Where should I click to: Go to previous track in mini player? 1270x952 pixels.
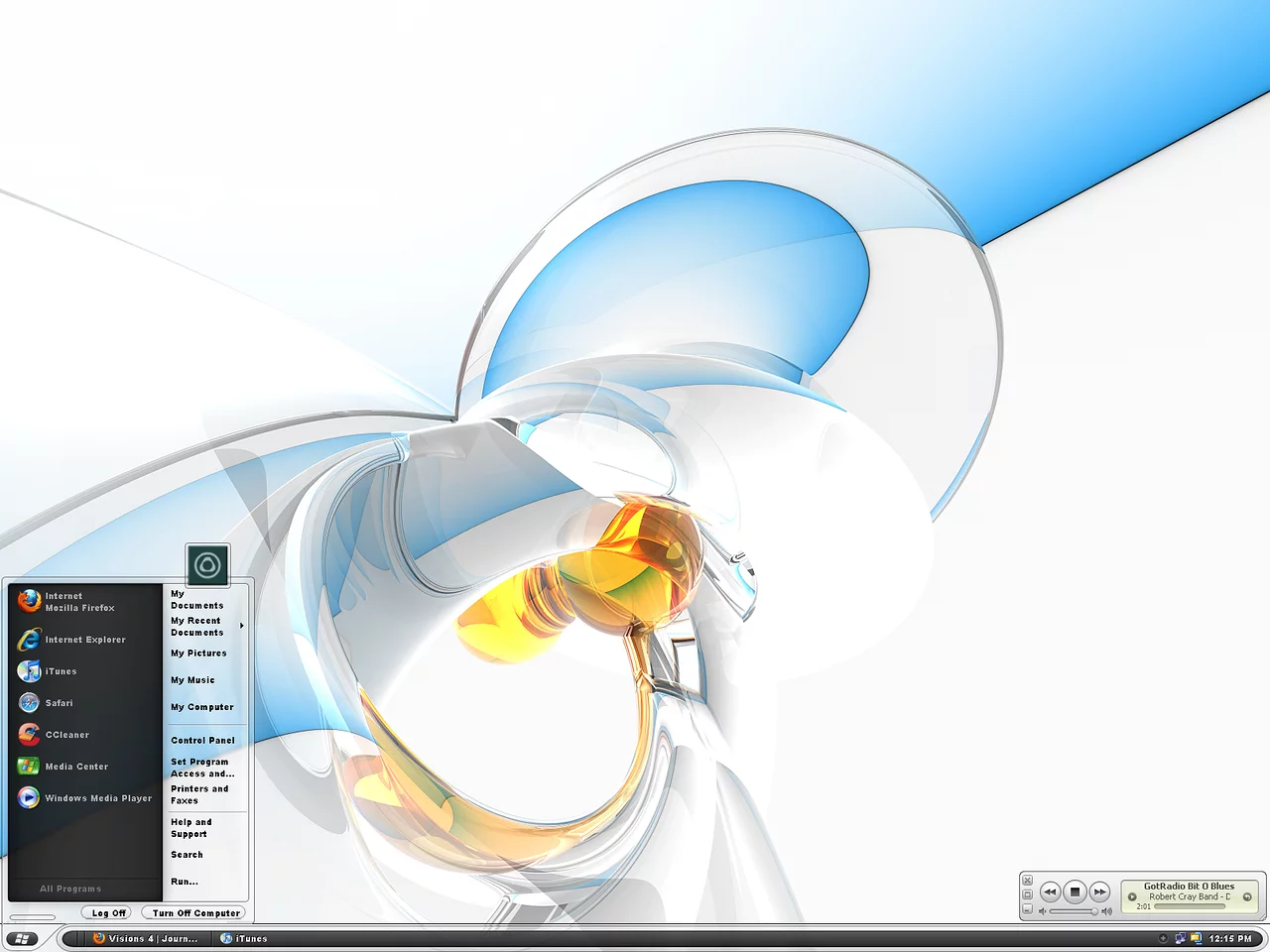click(1050, 892)
